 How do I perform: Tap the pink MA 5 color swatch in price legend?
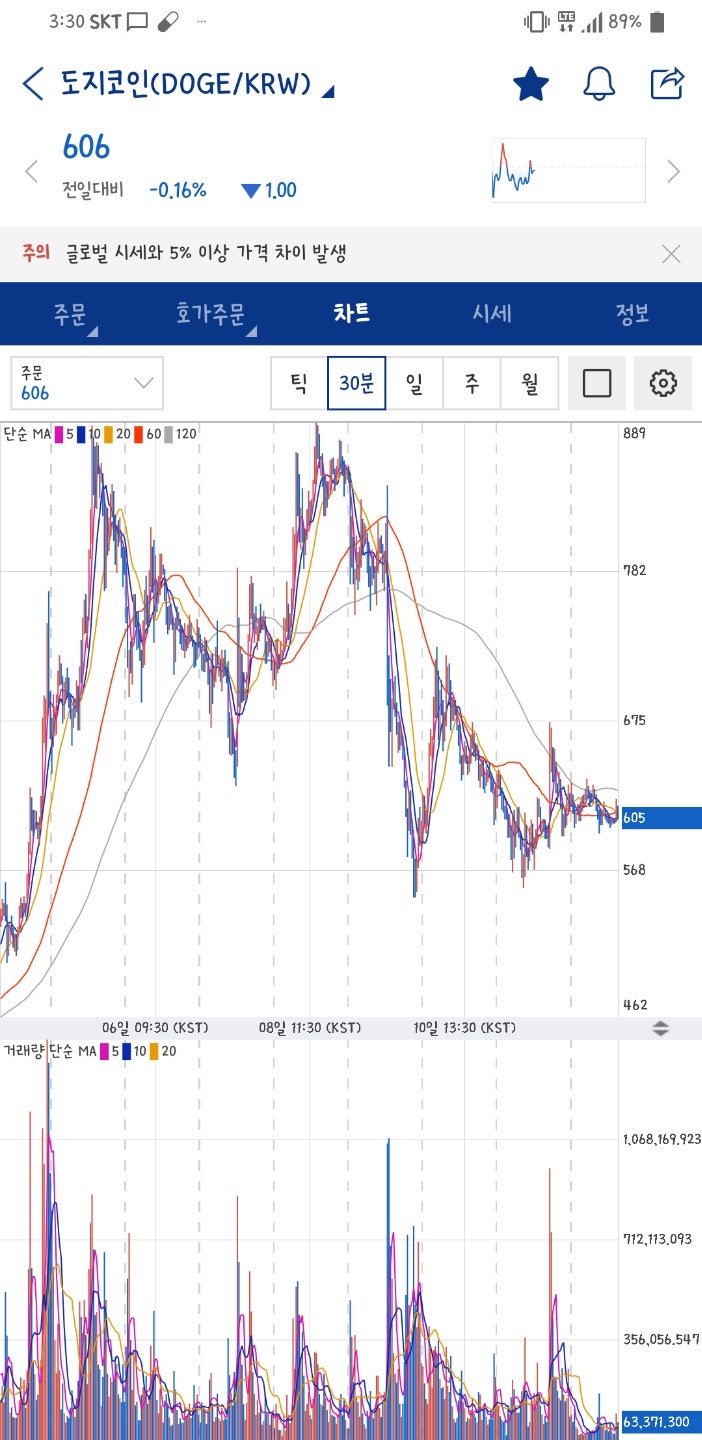pyautogui.click(x=59, y=433)
